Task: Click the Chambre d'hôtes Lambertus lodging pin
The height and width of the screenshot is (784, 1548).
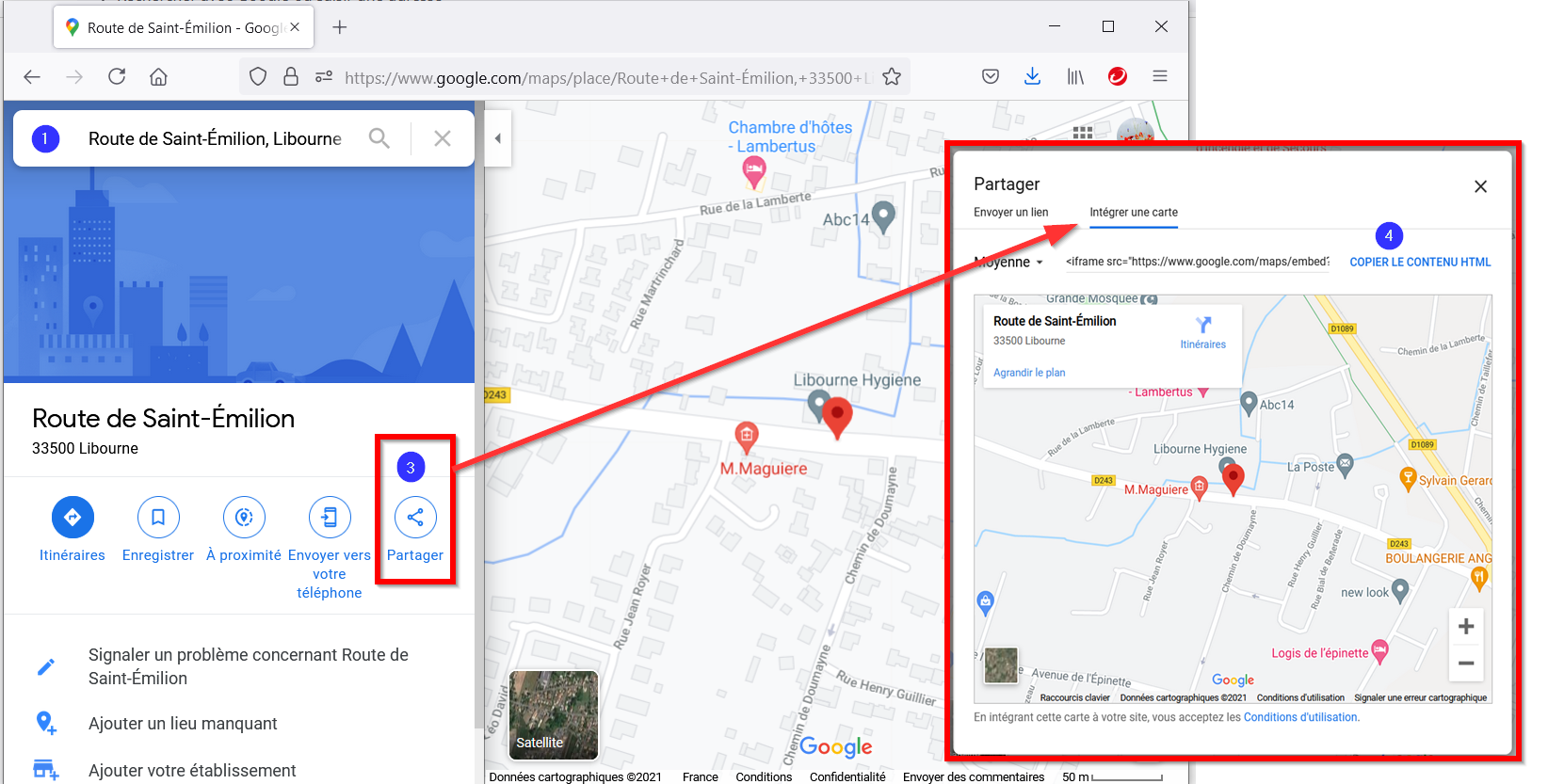Action: point(754,171)
